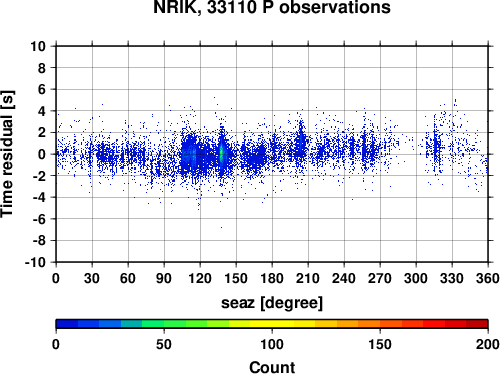This screenshot has height=374, width=500.
Task: Click x-axis tick label '330'
Action: coord(452,278)
